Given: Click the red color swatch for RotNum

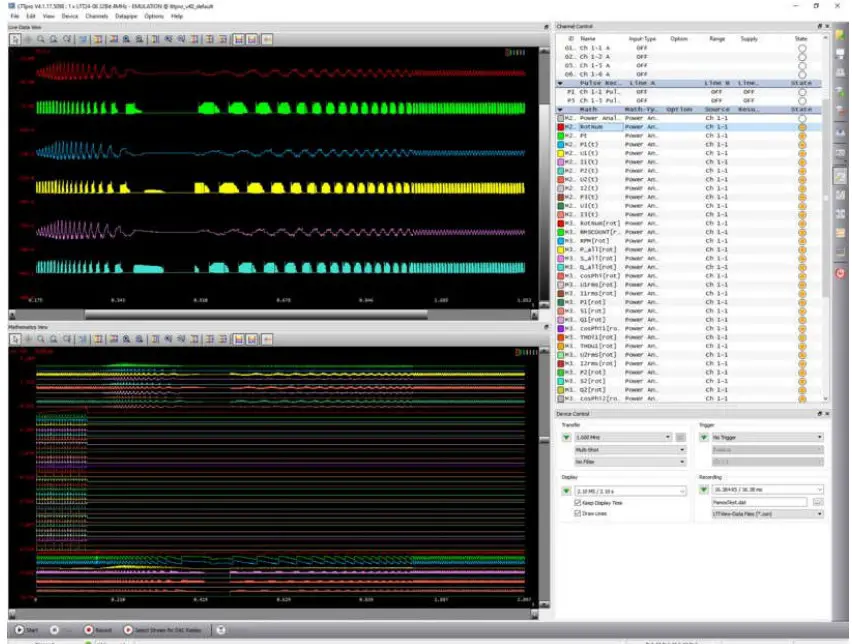Looking at the screenshot, I should coord(562,127).
